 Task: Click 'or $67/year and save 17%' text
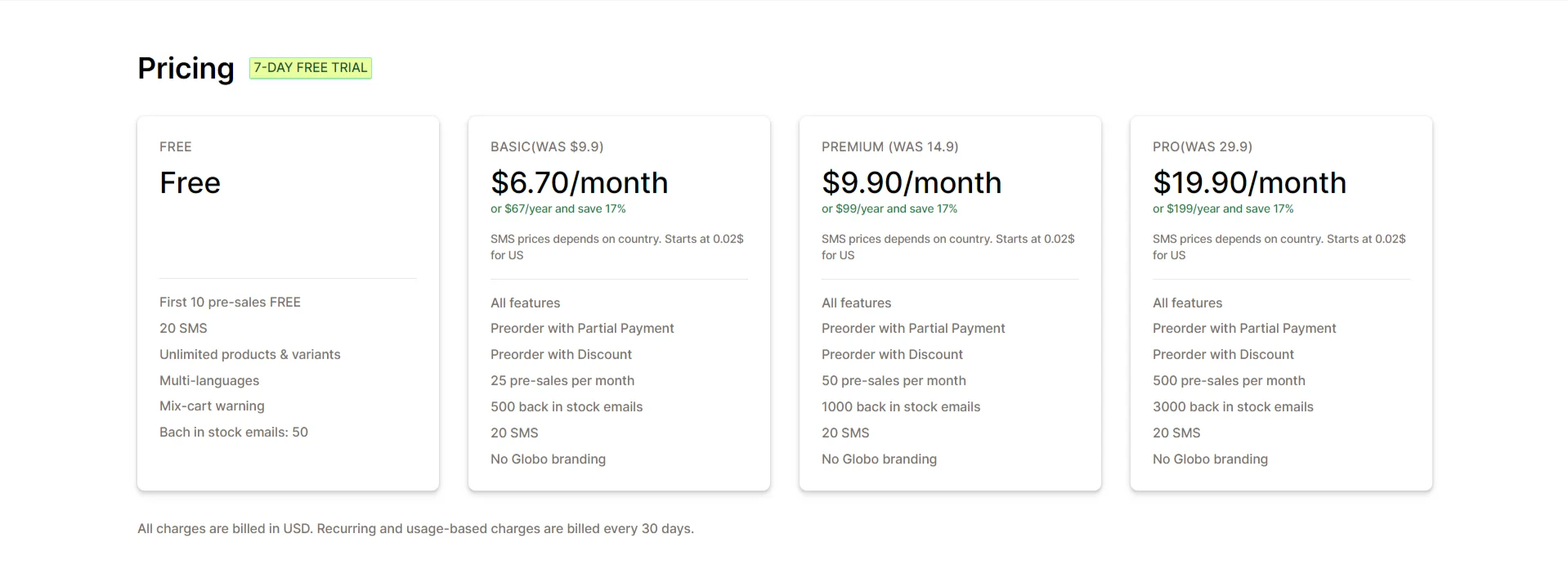click(x=558, y=209)
